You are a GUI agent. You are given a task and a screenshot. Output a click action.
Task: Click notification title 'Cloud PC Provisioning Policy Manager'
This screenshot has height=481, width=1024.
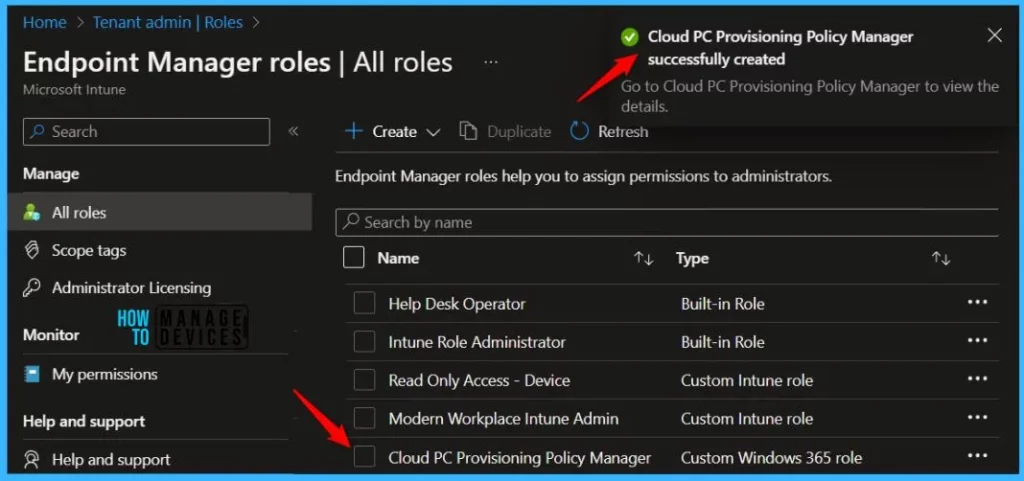pyautogui.click(x=780, y=37)
